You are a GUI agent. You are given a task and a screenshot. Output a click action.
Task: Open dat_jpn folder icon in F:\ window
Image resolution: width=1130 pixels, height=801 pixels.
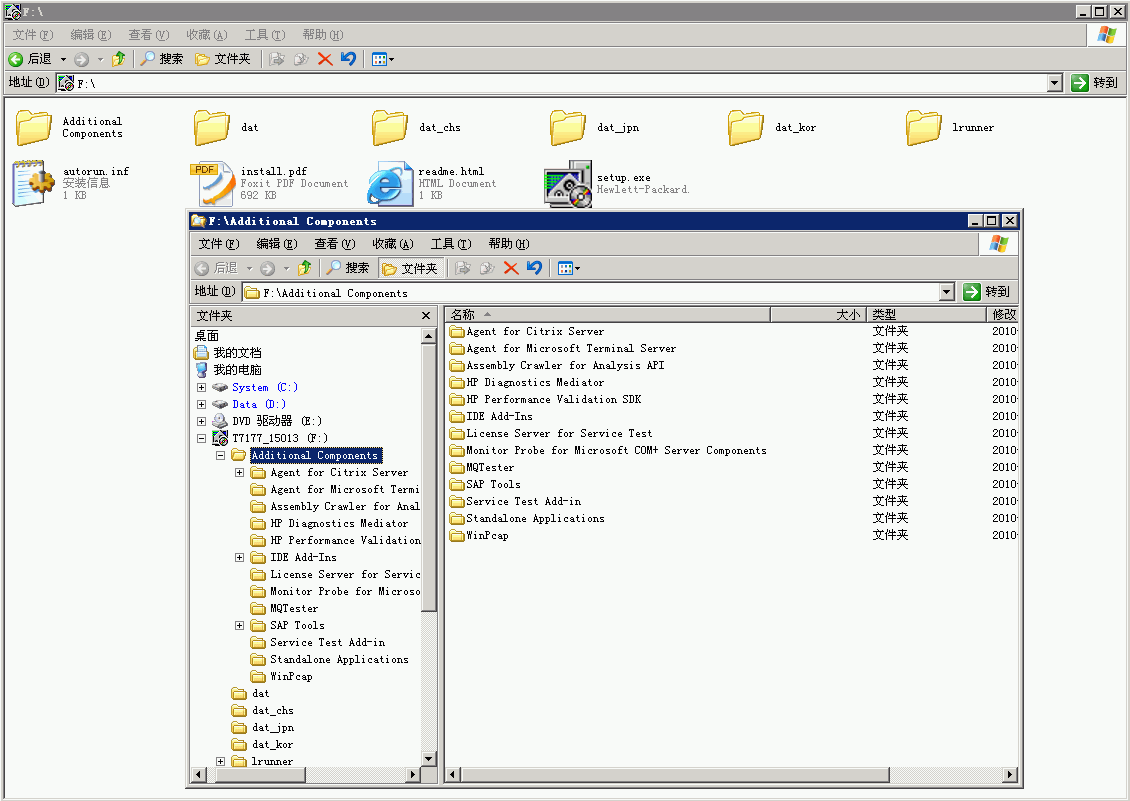pos(568,128)
